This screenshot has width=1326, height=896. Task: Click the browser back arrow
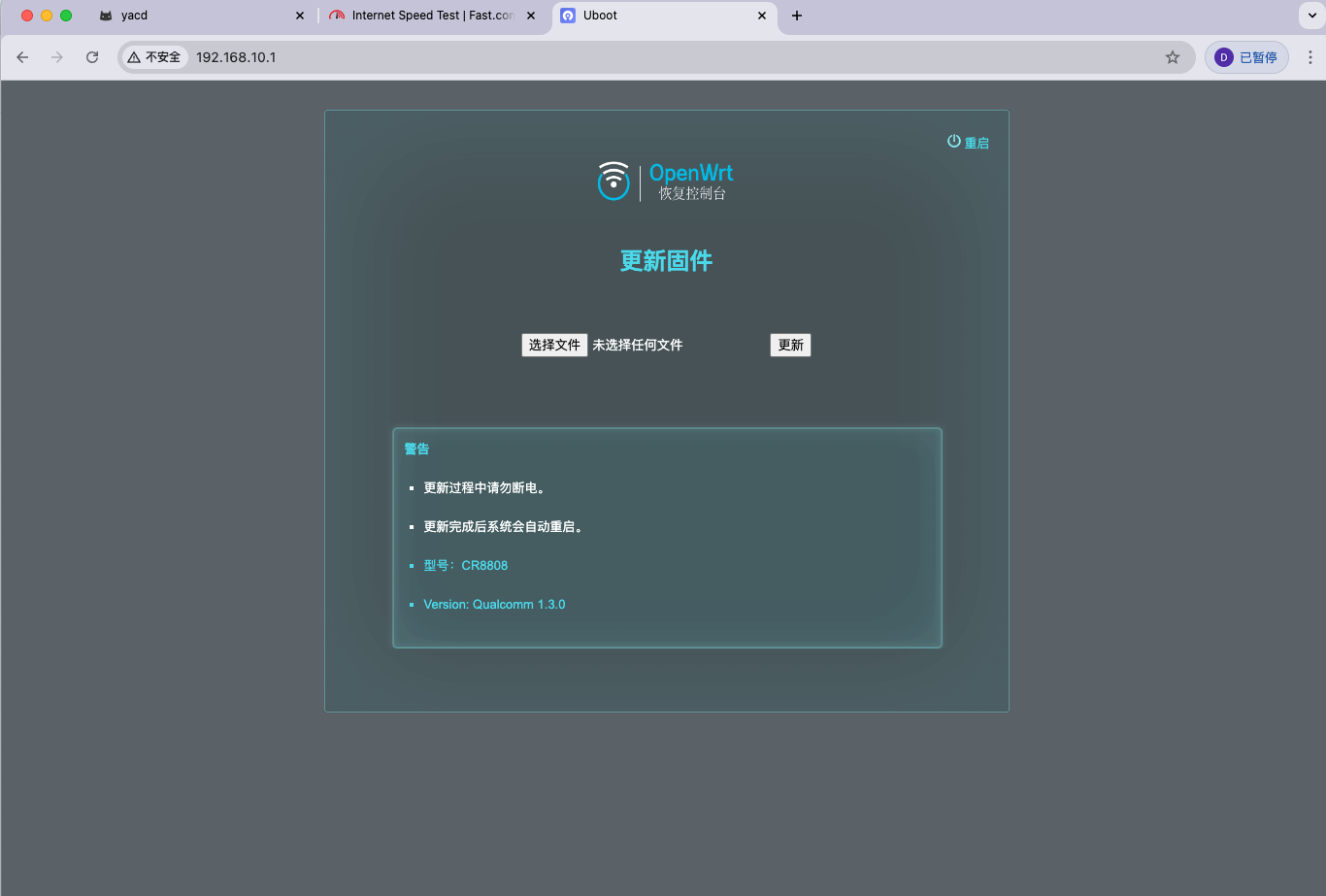(22, 57)
